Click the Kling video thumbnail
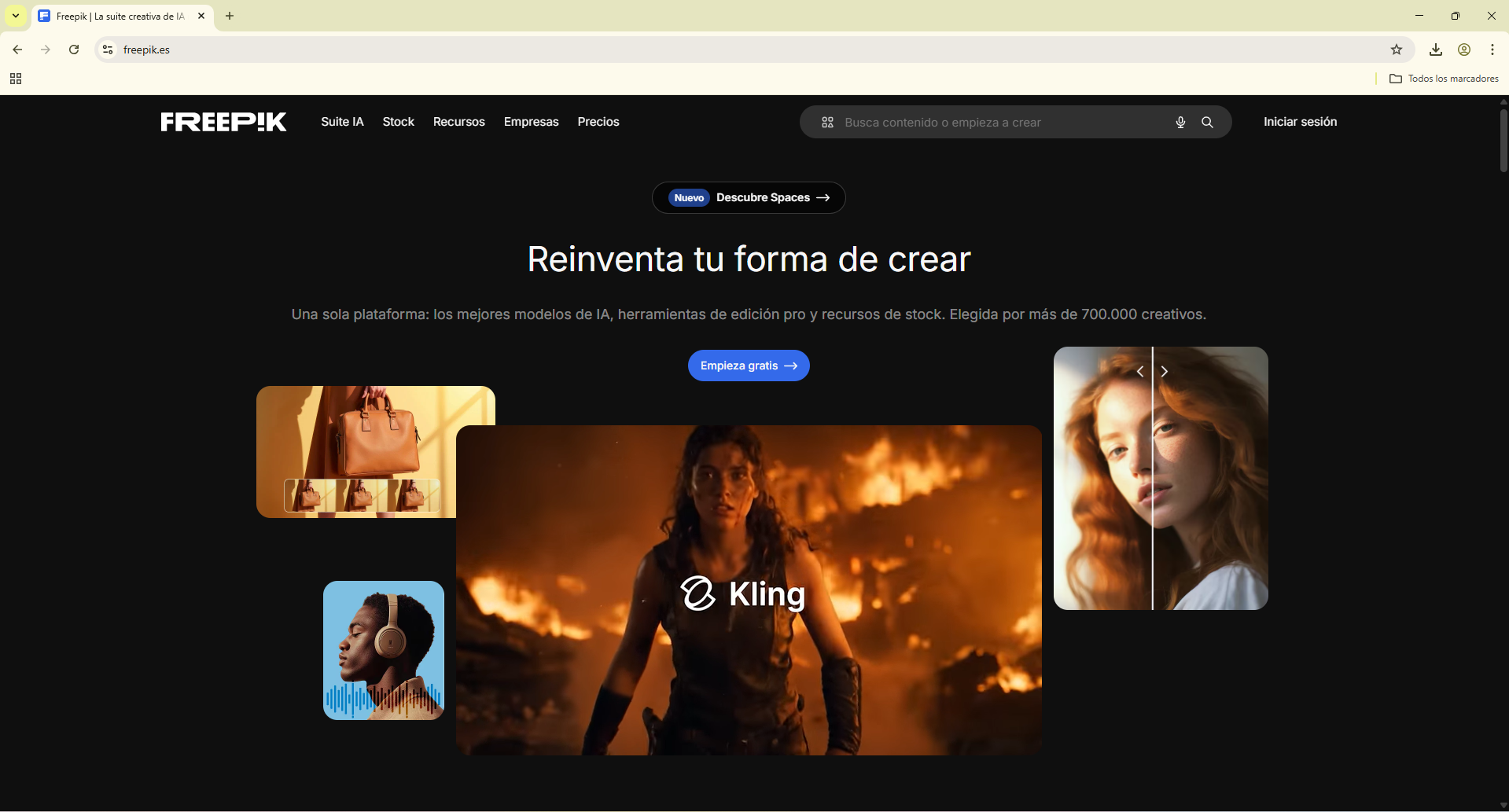This screenshot has width=1509, height=812. click(x=748, y=593)
